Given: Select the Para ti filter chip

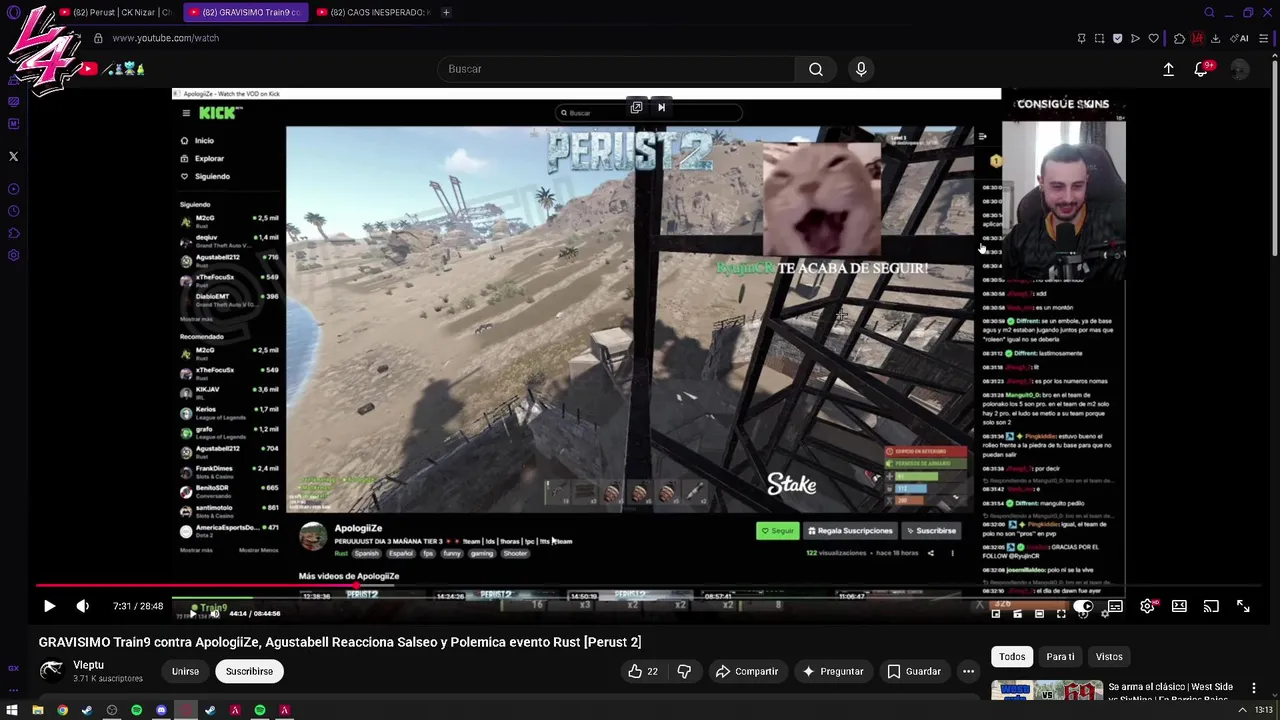Looking at the screenshot, I should coord(1060,657).
